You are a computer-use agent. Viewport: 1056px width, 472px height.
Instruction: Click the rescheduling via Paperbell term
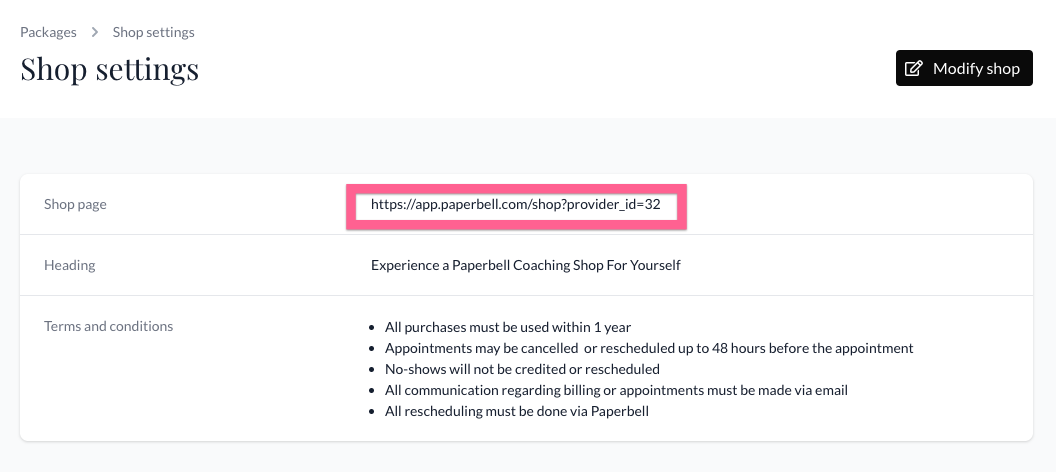click(517, 411)
